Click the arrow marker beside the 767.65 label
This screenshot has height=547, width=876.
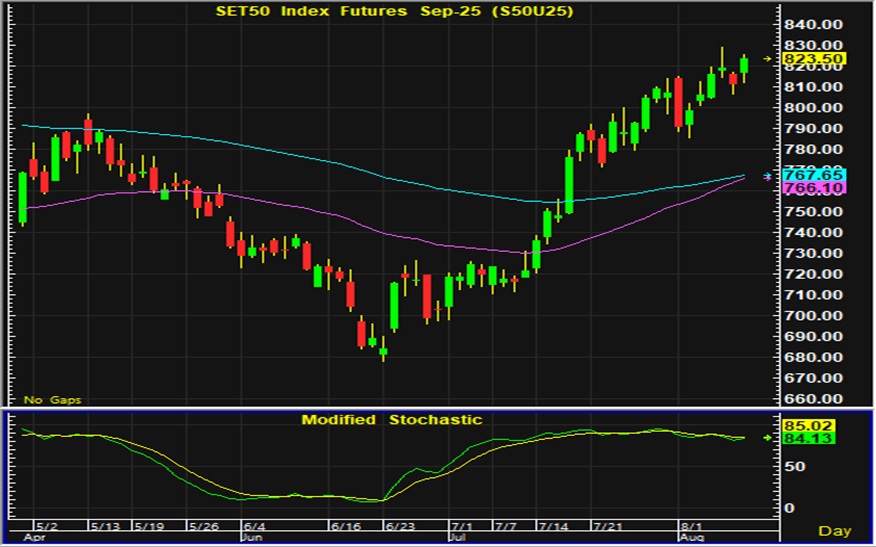click(x=767, y=176)
